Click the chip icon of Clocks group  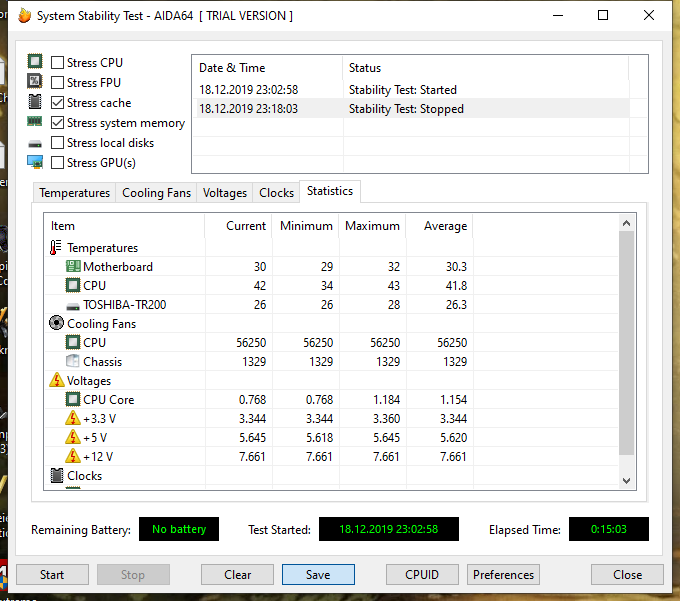click(57, 476)
